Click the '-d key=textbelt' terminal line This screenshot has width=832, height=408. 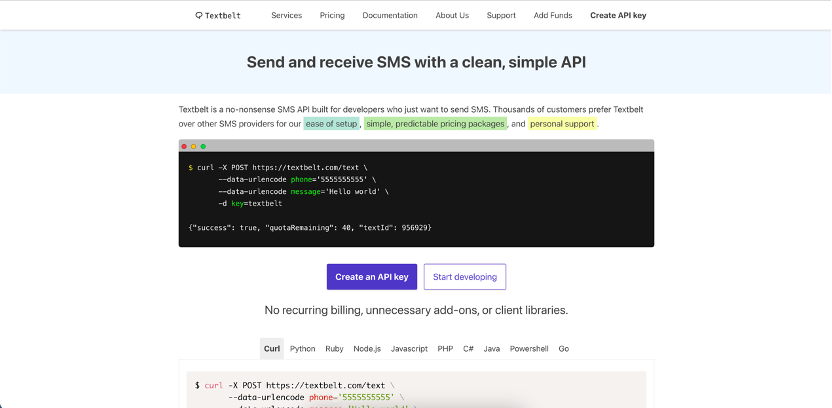(x=250, y=204)
